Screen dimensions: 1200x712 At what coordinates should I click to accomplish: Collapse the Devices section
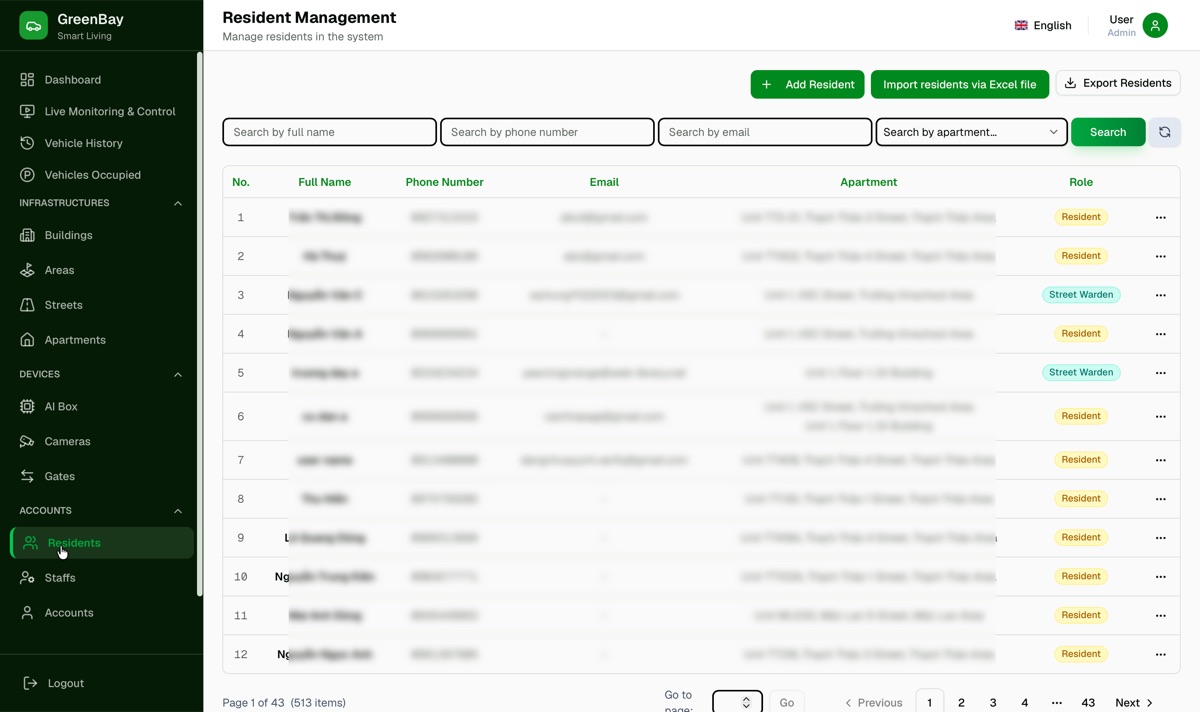tap(178, 374)
